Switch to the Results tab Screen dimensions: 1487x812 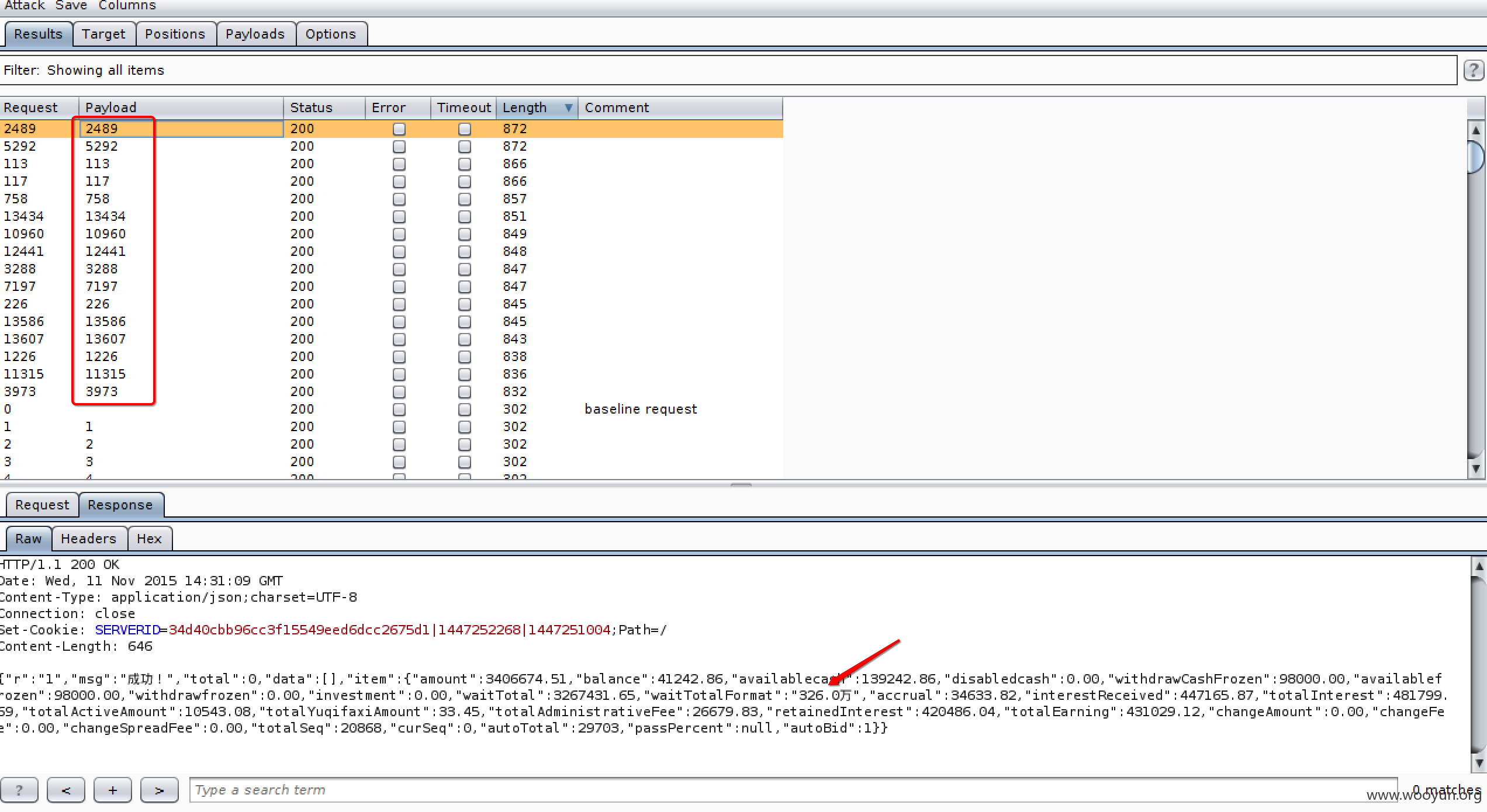(x=39, y=34)
